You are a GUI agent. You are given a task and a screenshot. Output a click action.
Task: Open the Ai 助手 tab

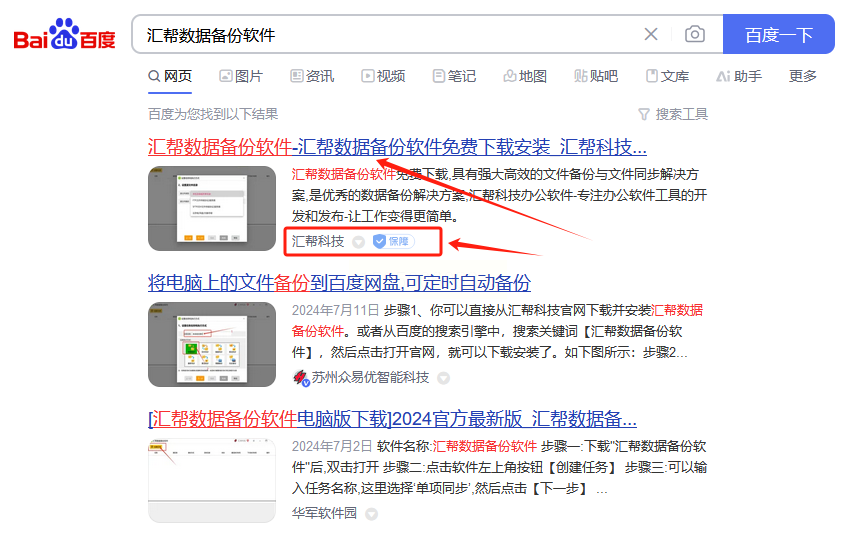(739, 76)
